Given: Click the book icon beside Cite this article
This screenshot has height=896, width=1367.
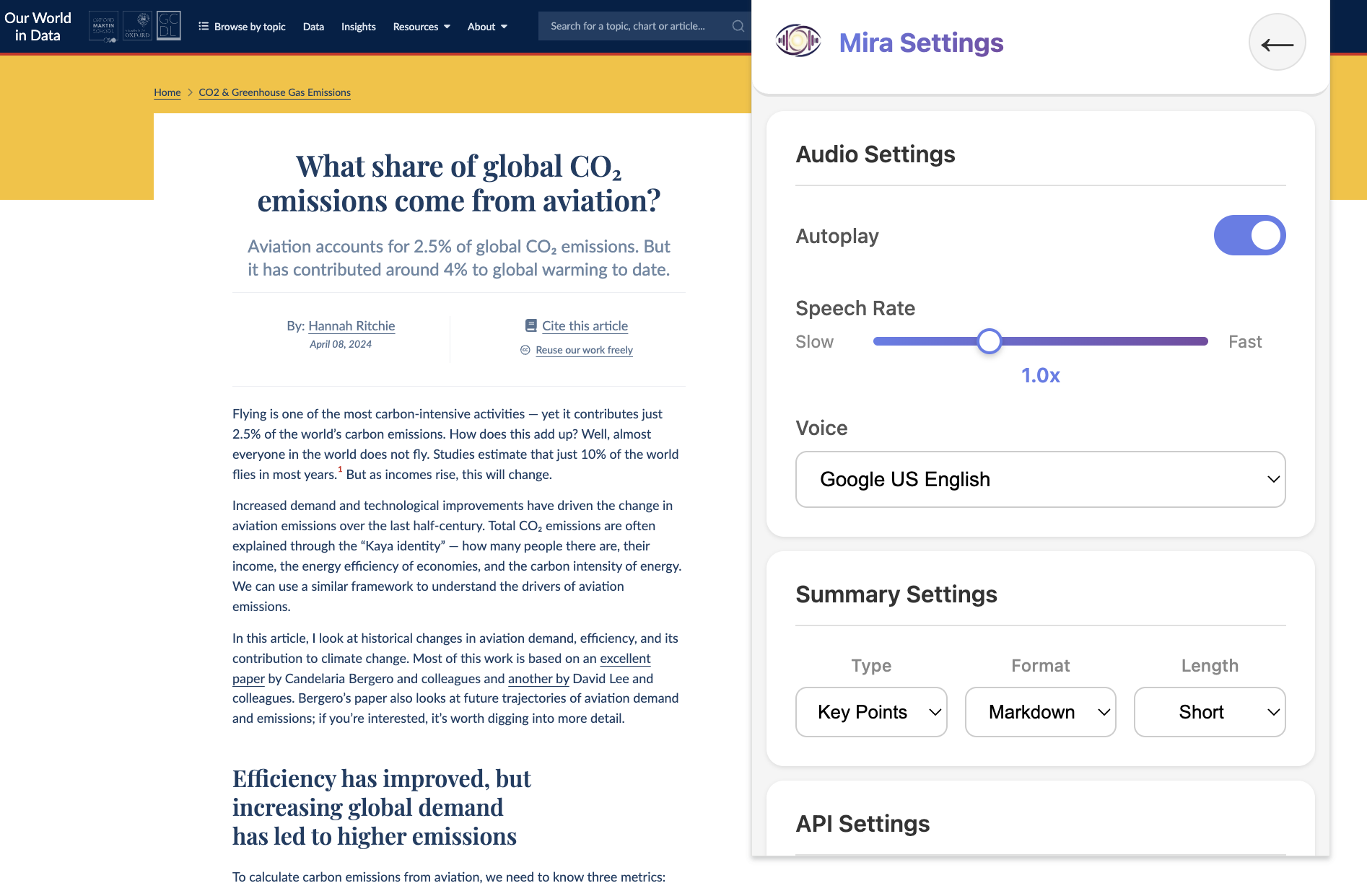Looking at the screenshot, I should (530, 325).
